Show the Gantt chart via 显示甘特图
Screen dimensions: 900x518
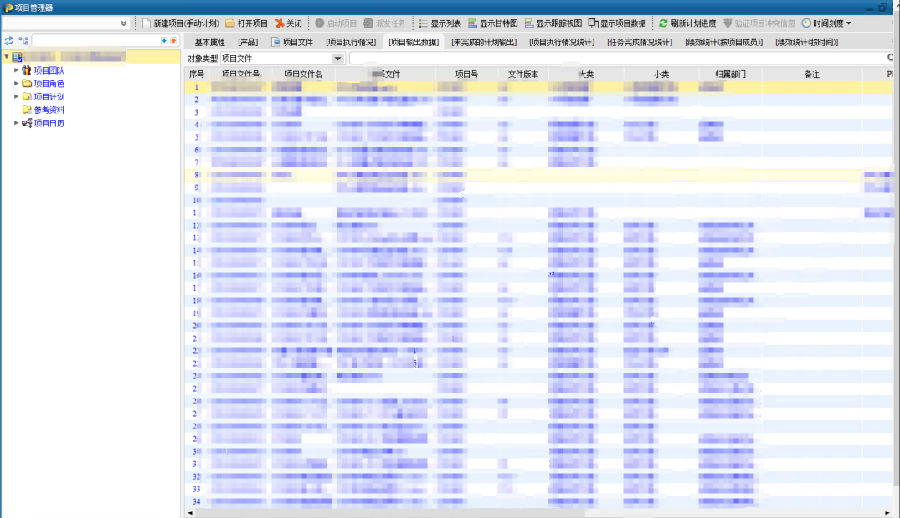click(x=473, y=23)
